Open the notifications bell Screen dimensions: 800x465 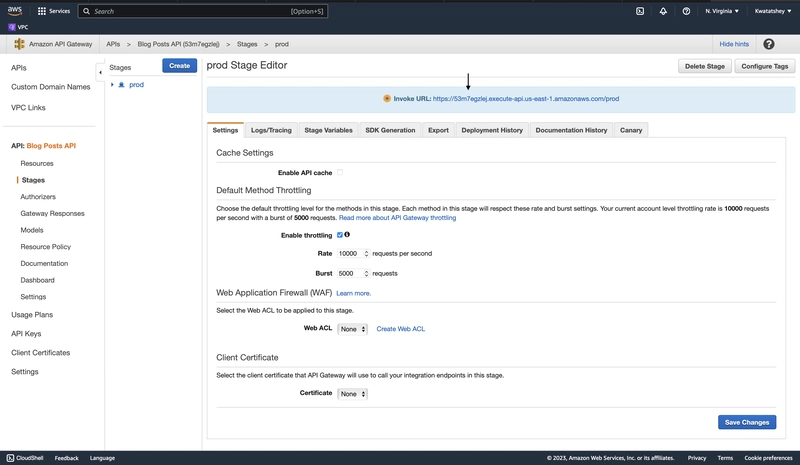point(663,11)
